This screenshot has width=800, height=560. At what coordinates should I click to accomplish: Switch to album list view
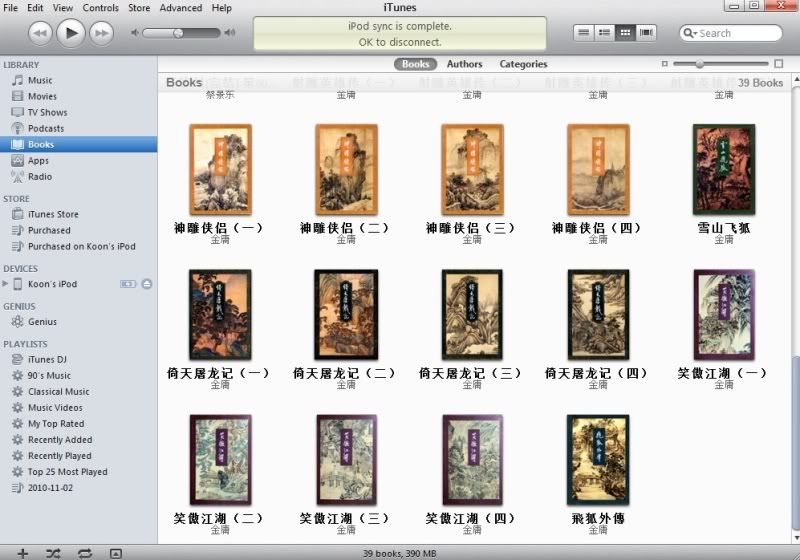click(604, 33)
